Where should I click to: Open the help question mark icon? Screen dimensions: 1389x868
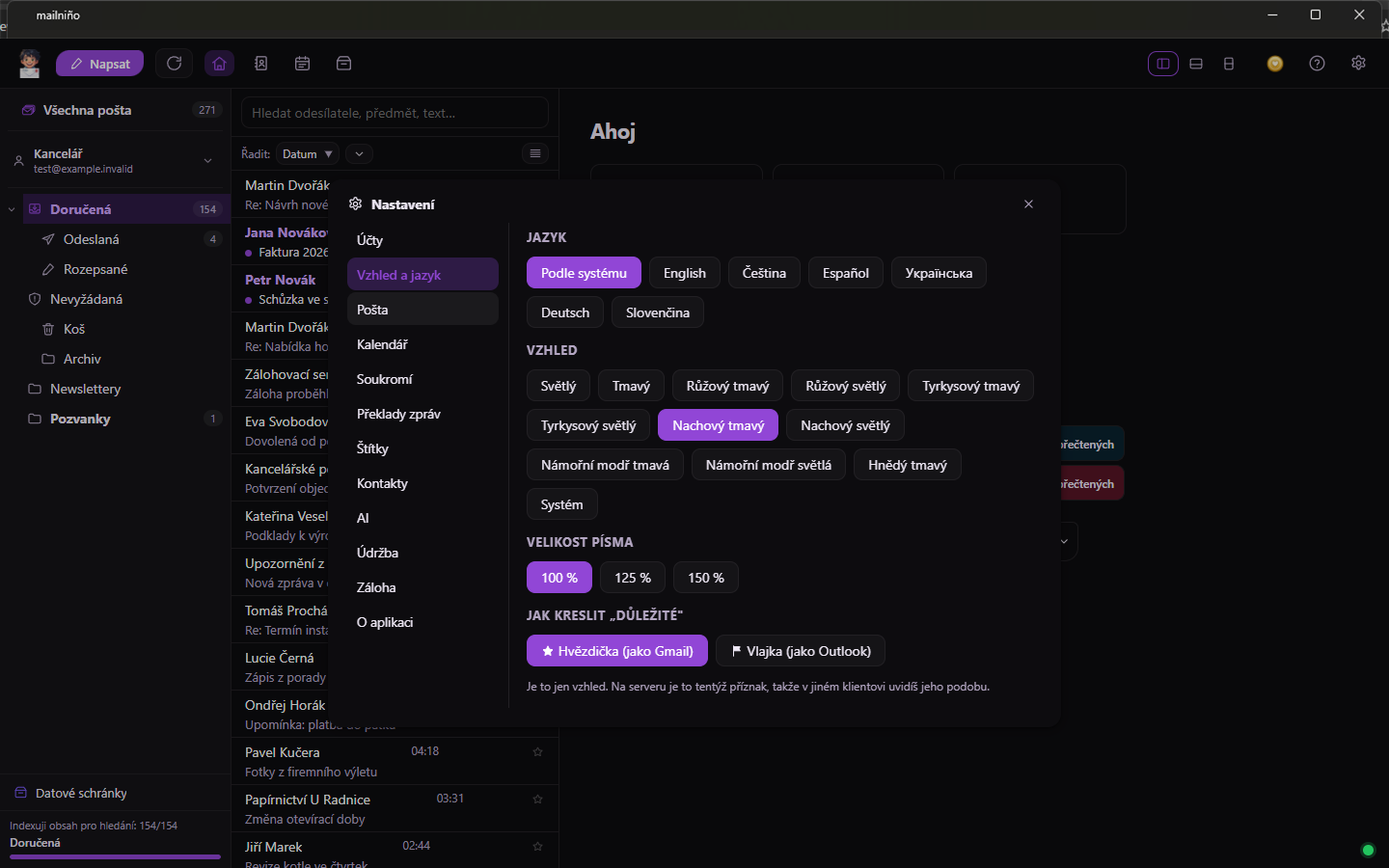1317,64
